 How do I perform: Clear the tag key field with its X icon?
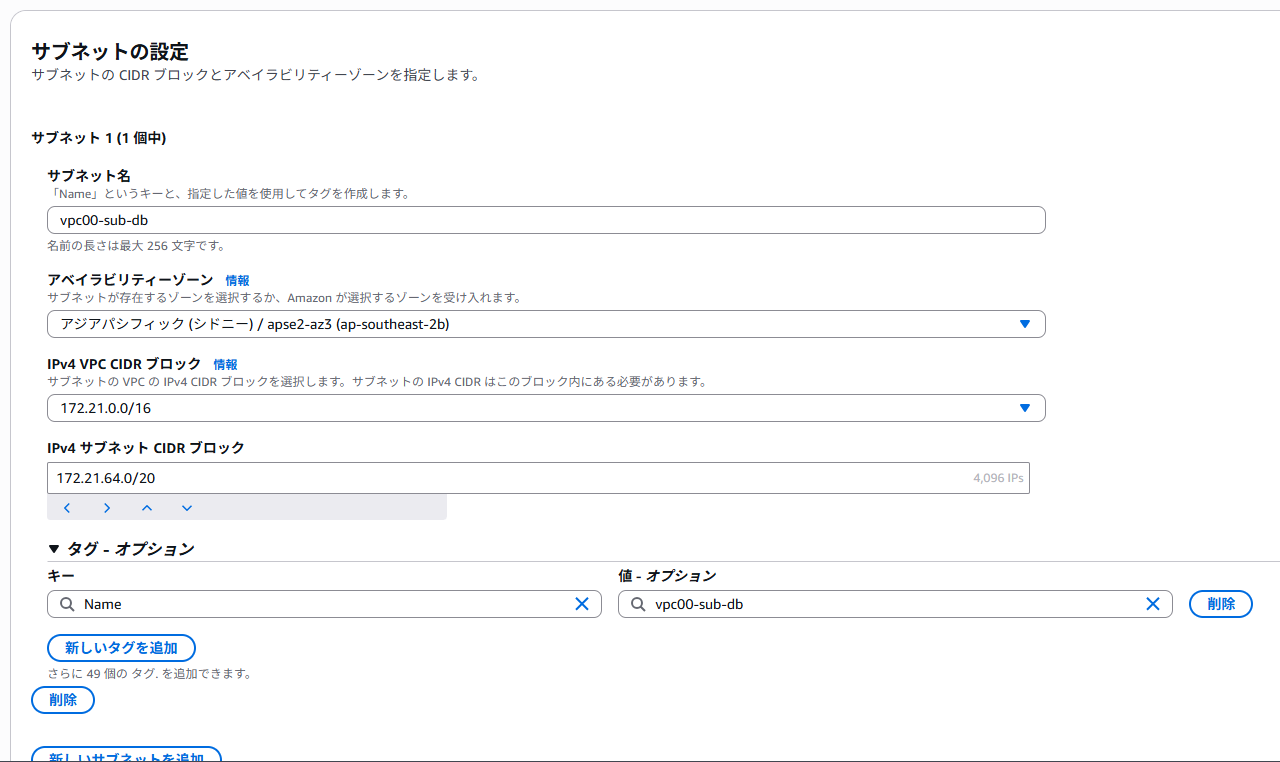pos(582,604)
